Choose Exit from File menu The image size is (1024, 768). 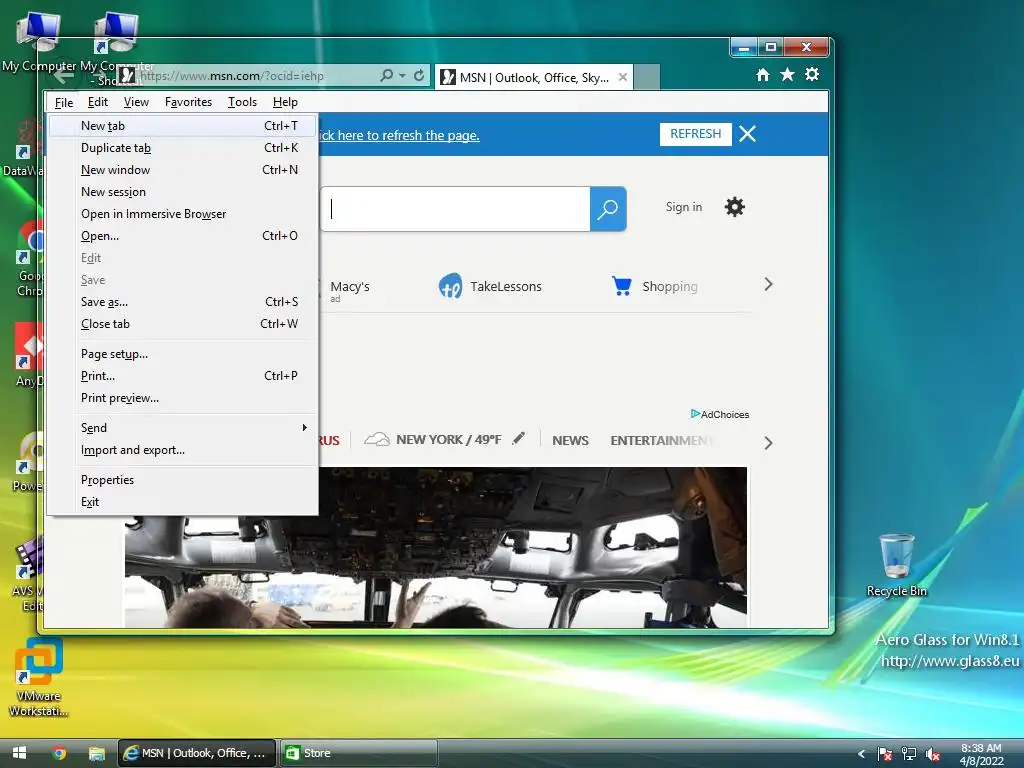(x=183, y=502)
